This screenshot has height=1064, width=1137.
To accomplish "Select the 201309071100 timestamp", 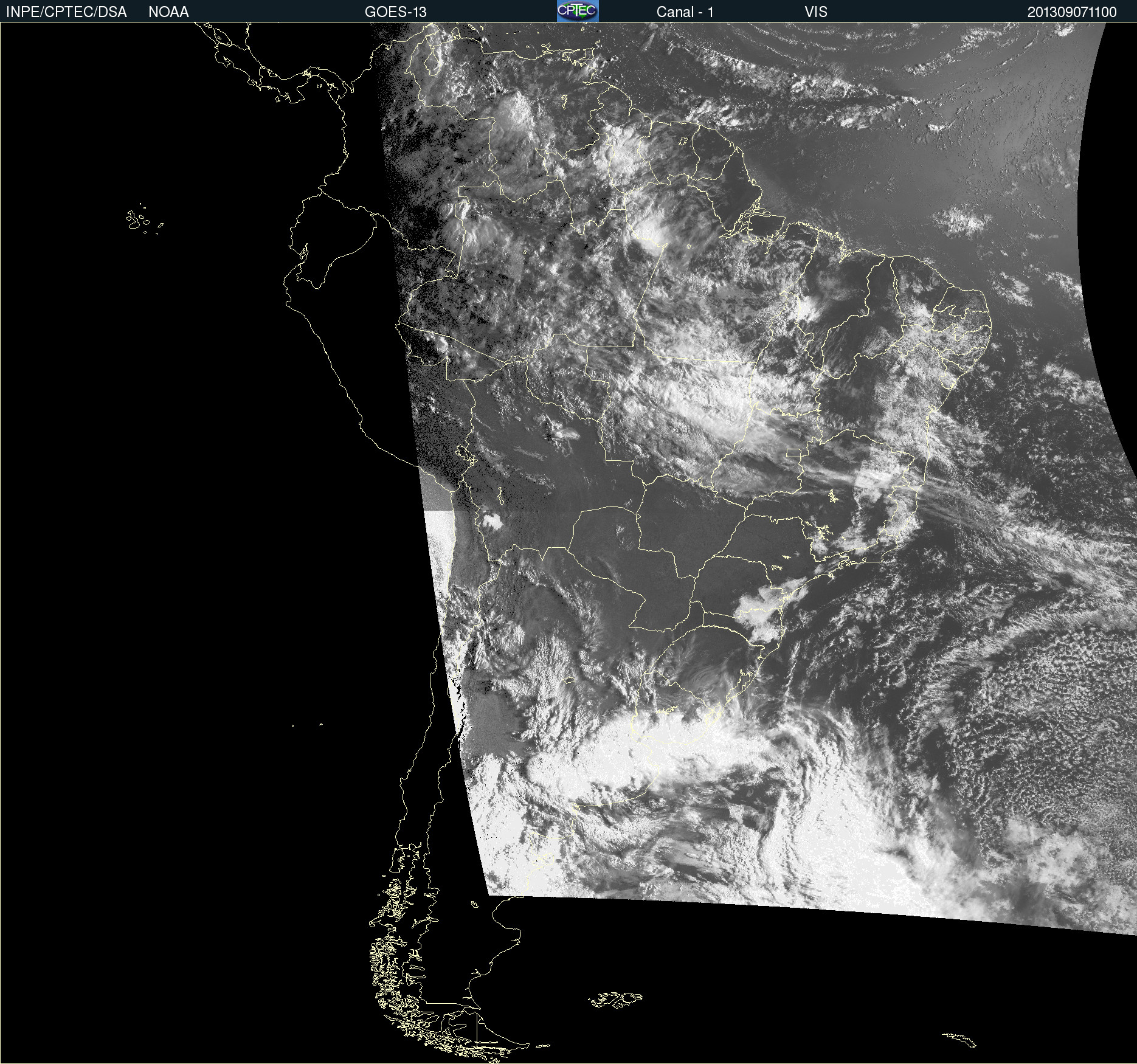I will click(1072, 12).
